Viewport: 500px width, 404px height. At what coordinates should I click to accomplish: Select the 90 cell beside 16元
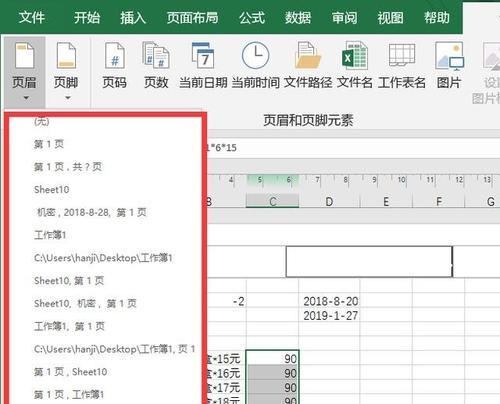tap(273, 373)
